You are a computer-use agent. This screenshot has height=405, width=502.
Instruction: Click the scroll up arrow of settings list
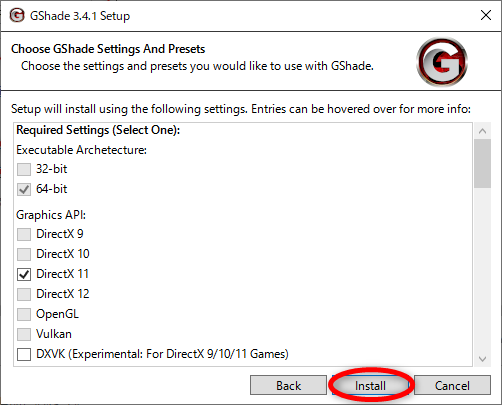pyautogui.click(x=482, y=131)
